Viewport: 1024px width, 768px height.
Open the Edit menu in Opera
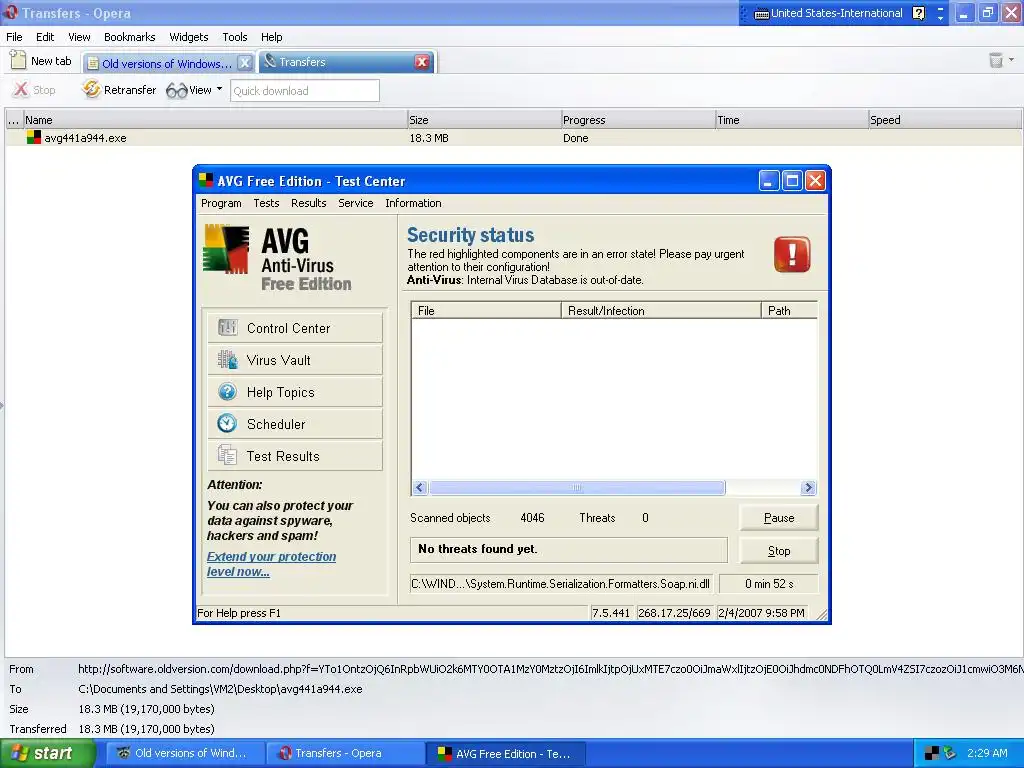(45, 37)
